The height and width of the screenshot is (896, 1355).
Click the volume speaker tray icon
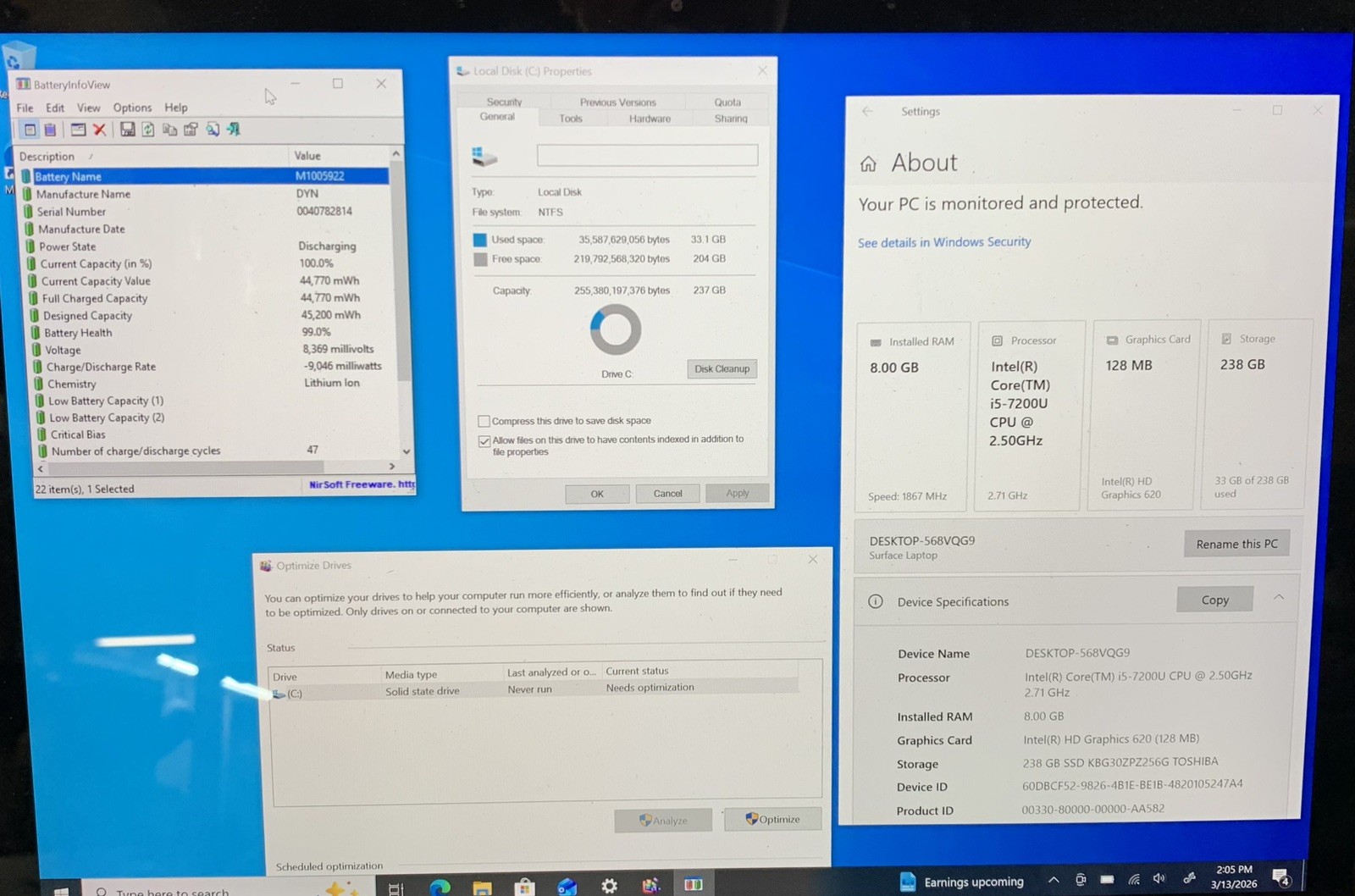[x=1159, y=879]
